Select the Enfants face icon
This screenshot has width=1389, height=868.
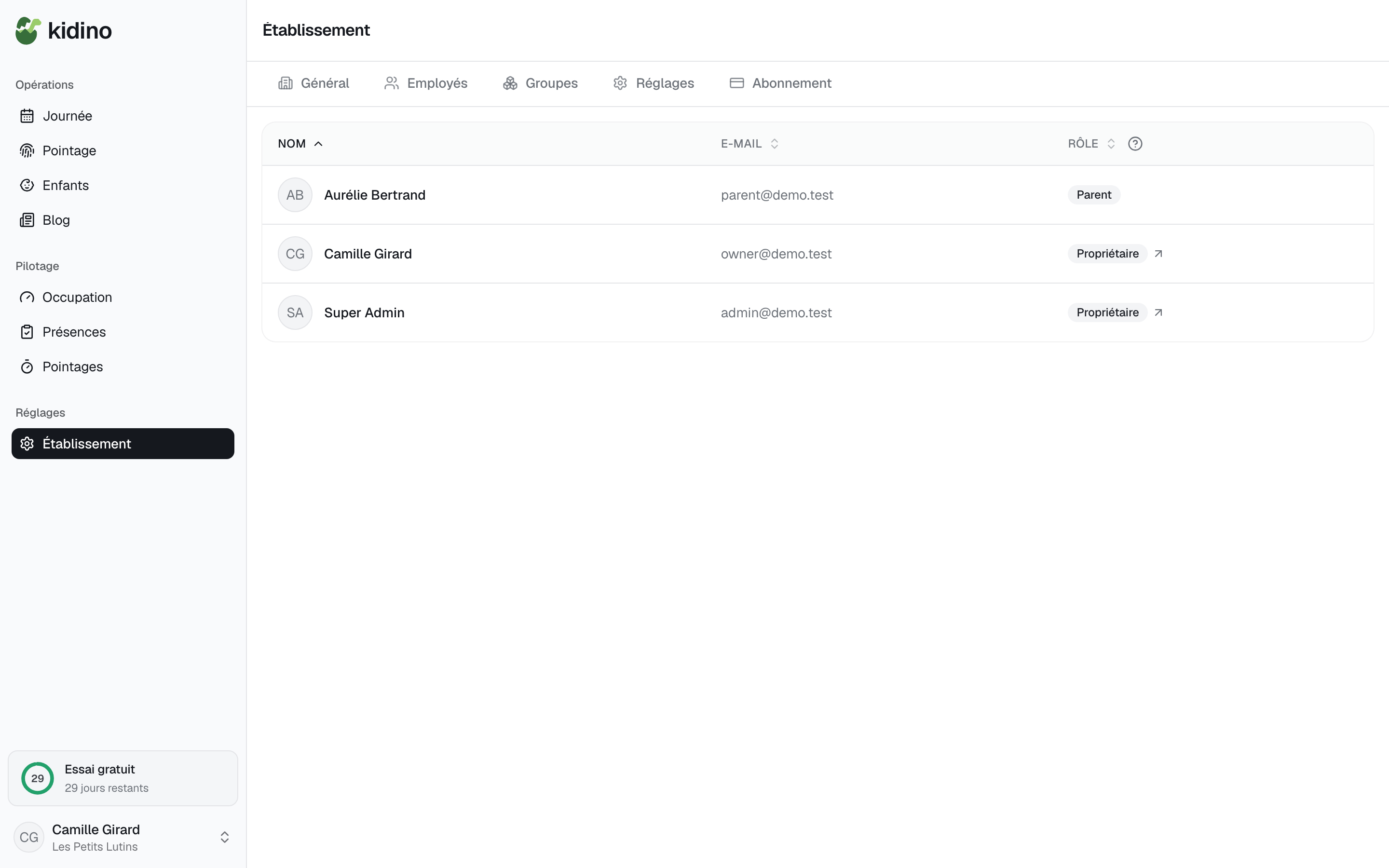pos(27,186)
